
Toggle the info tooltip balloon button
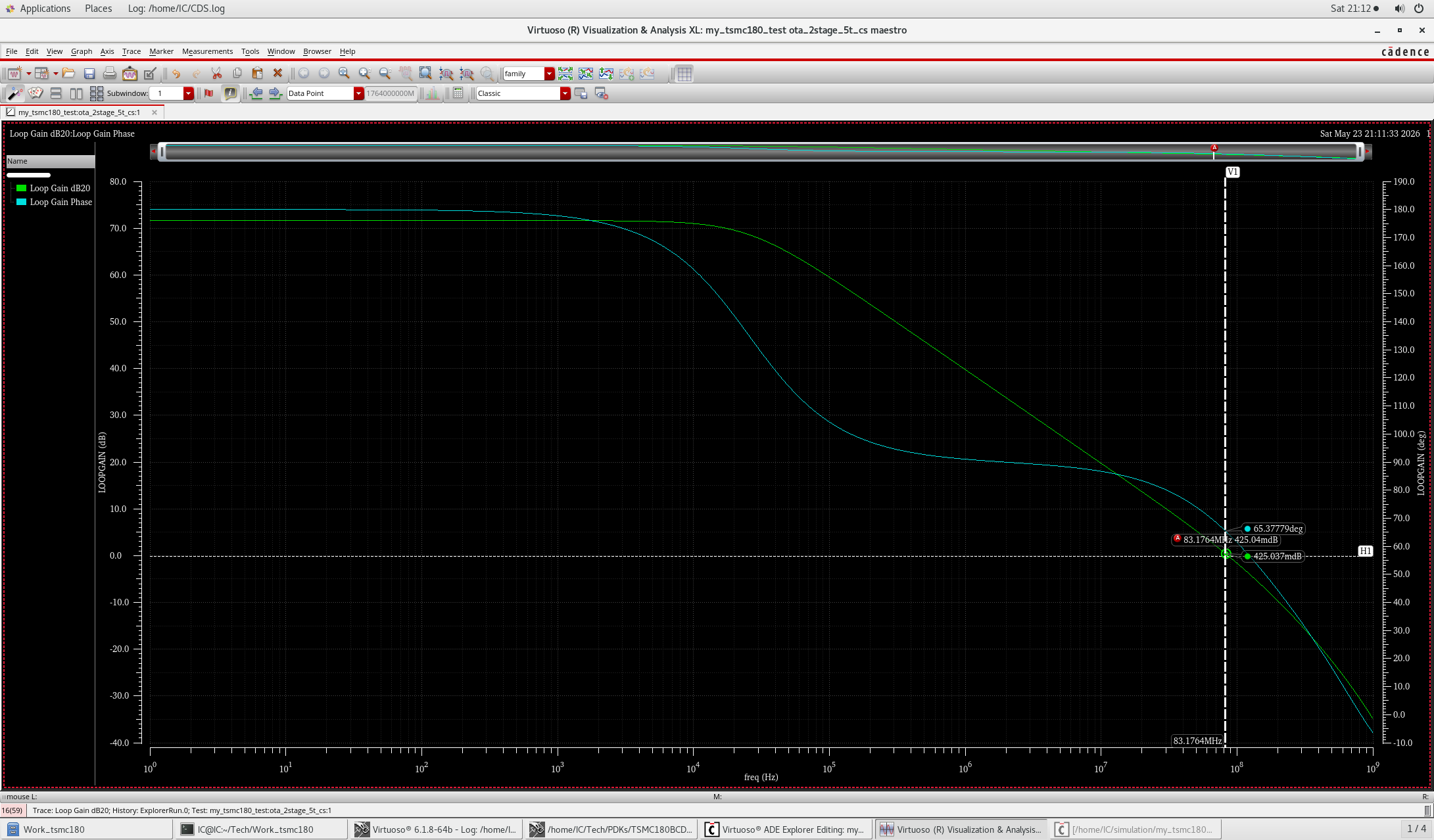pos(230,93)
